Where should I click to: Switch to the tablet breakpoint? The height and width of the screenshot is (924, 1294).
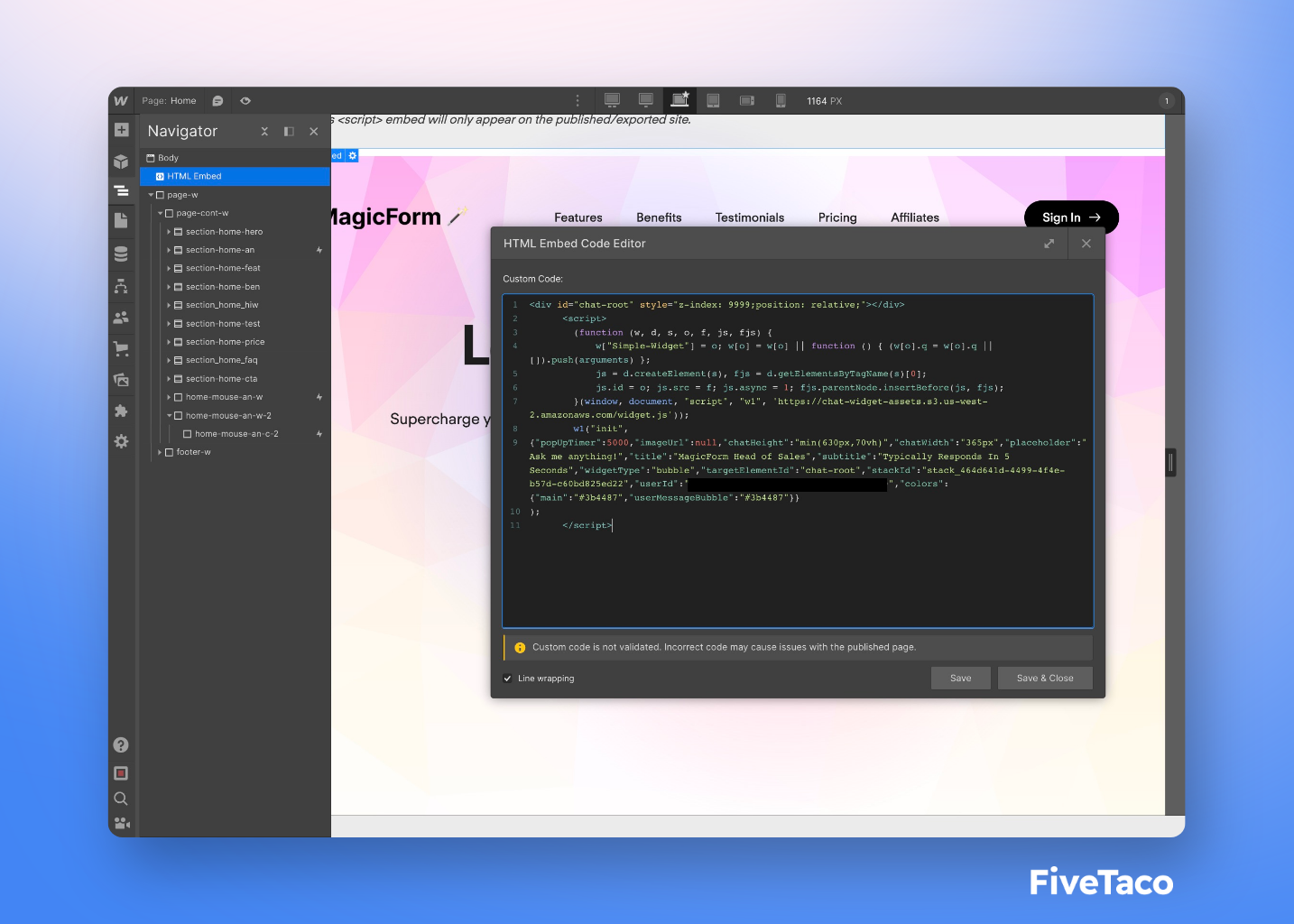pos(713,101)
